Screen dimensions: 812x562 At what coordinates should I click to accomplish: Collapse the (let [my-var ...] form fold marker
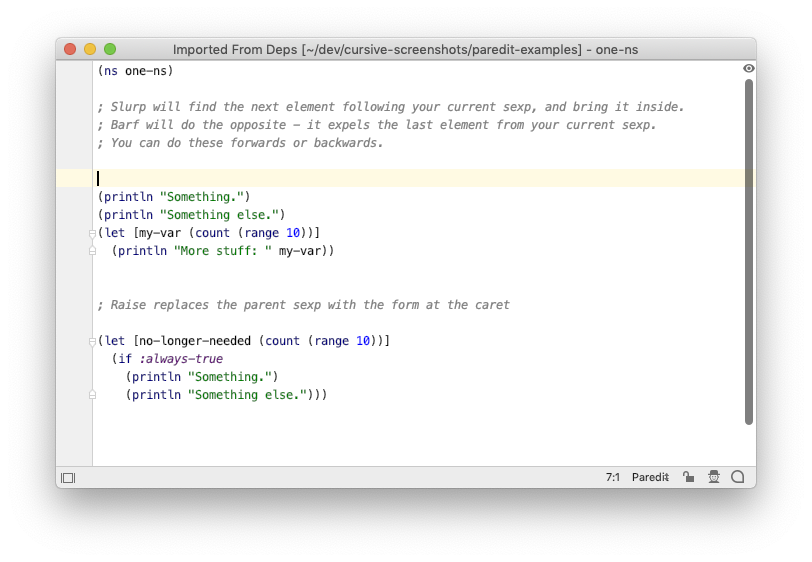pos(92,234)
